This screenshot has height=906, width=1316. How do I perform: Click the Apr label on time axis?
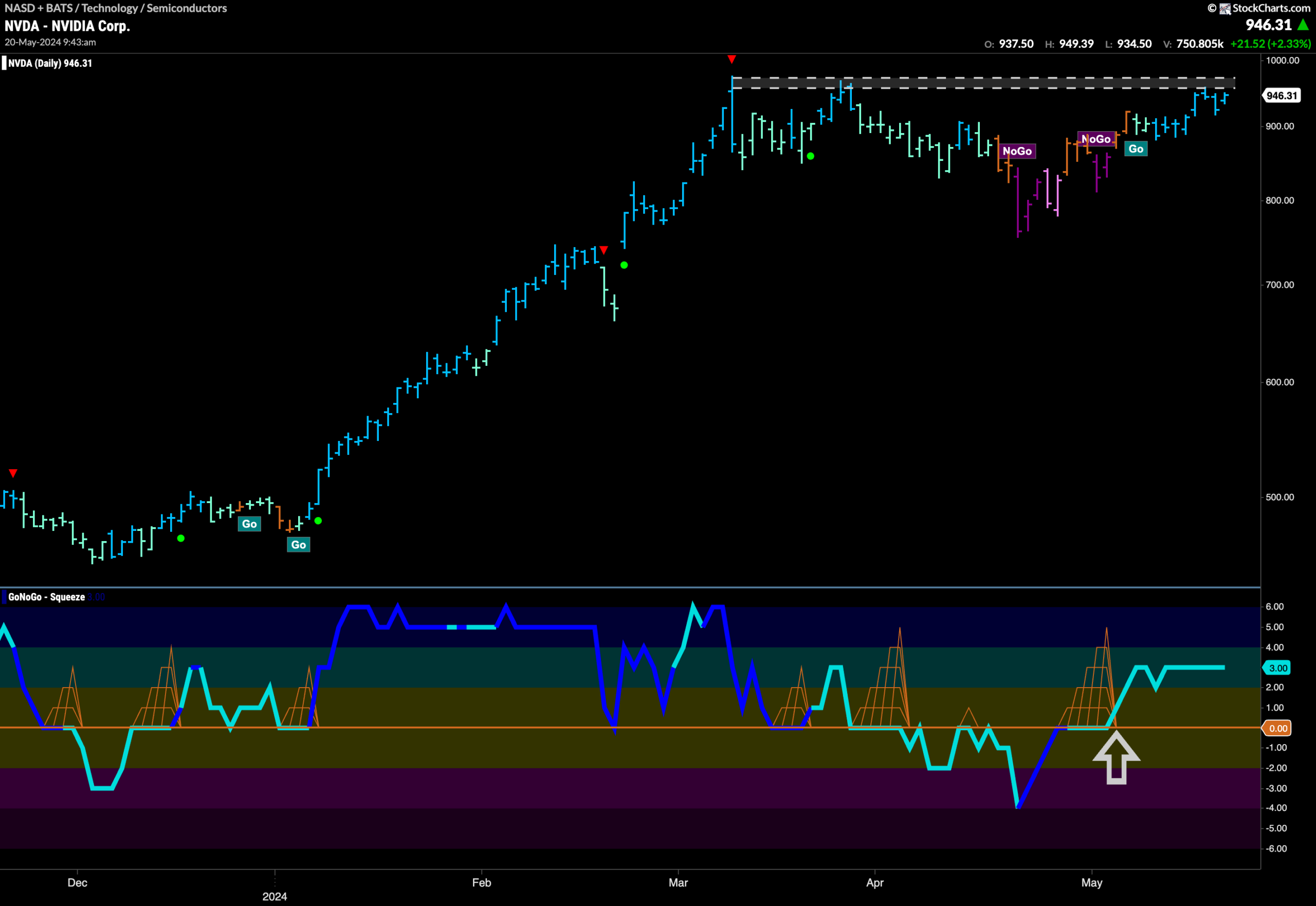tap(875, 883)
